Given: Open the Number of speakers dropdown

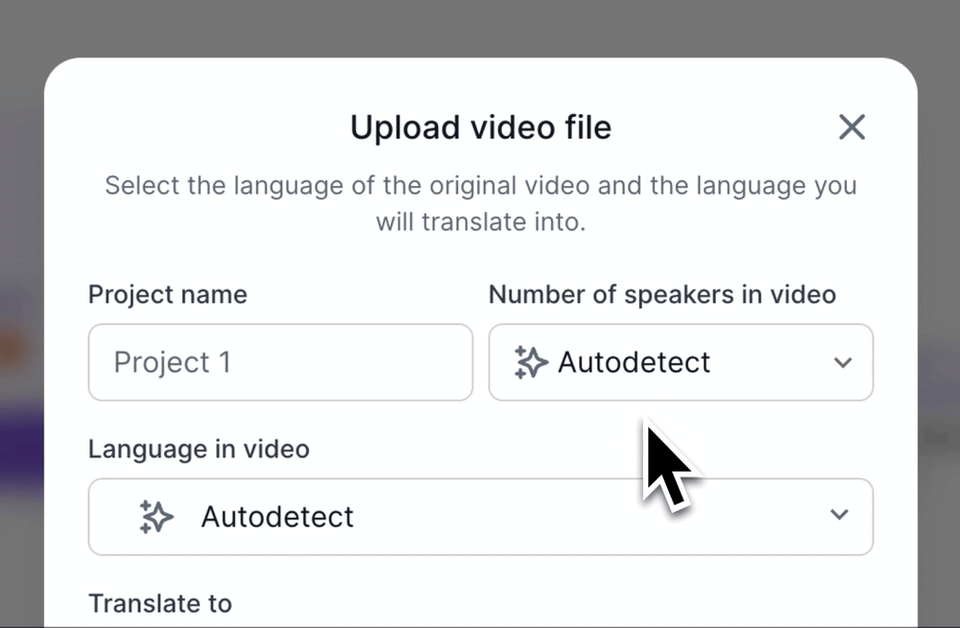Looking at the screenshot, I should [x=680, y=362].
